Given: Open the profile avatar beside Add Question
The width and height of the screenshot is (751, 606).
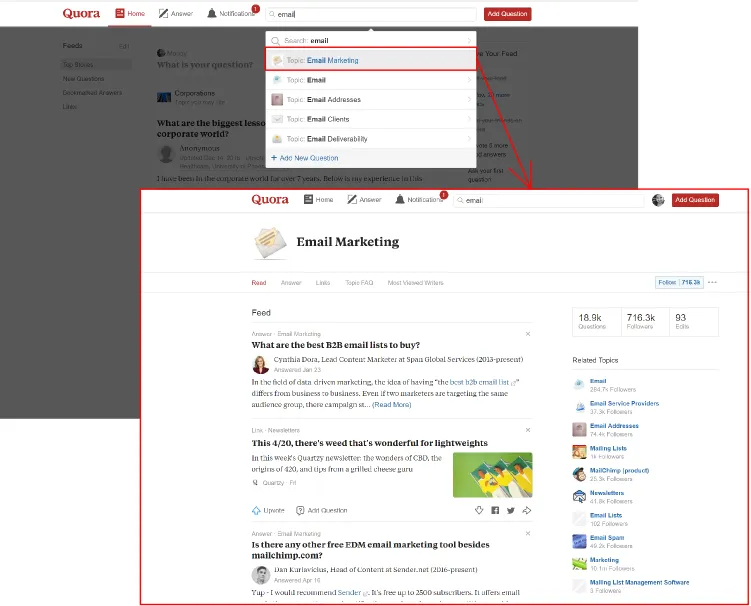Looking at the screenshot, I should [x=658, y=200].
